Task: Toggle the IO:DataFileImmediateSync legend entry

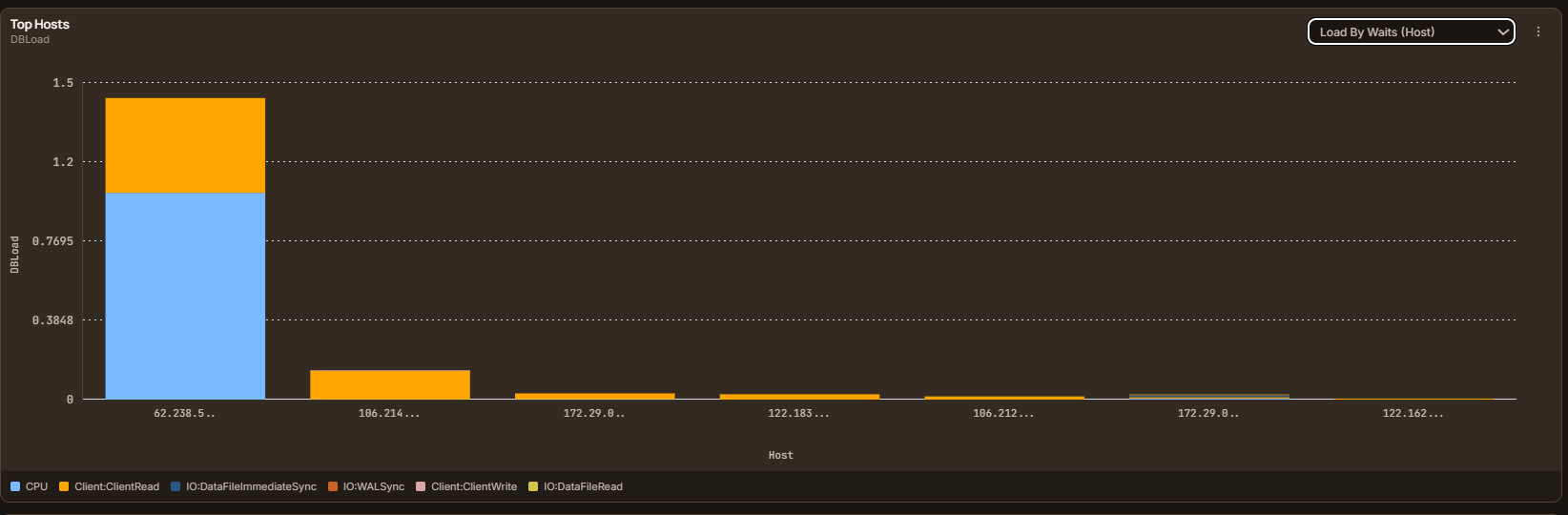Action: click(x=244, y=486)
